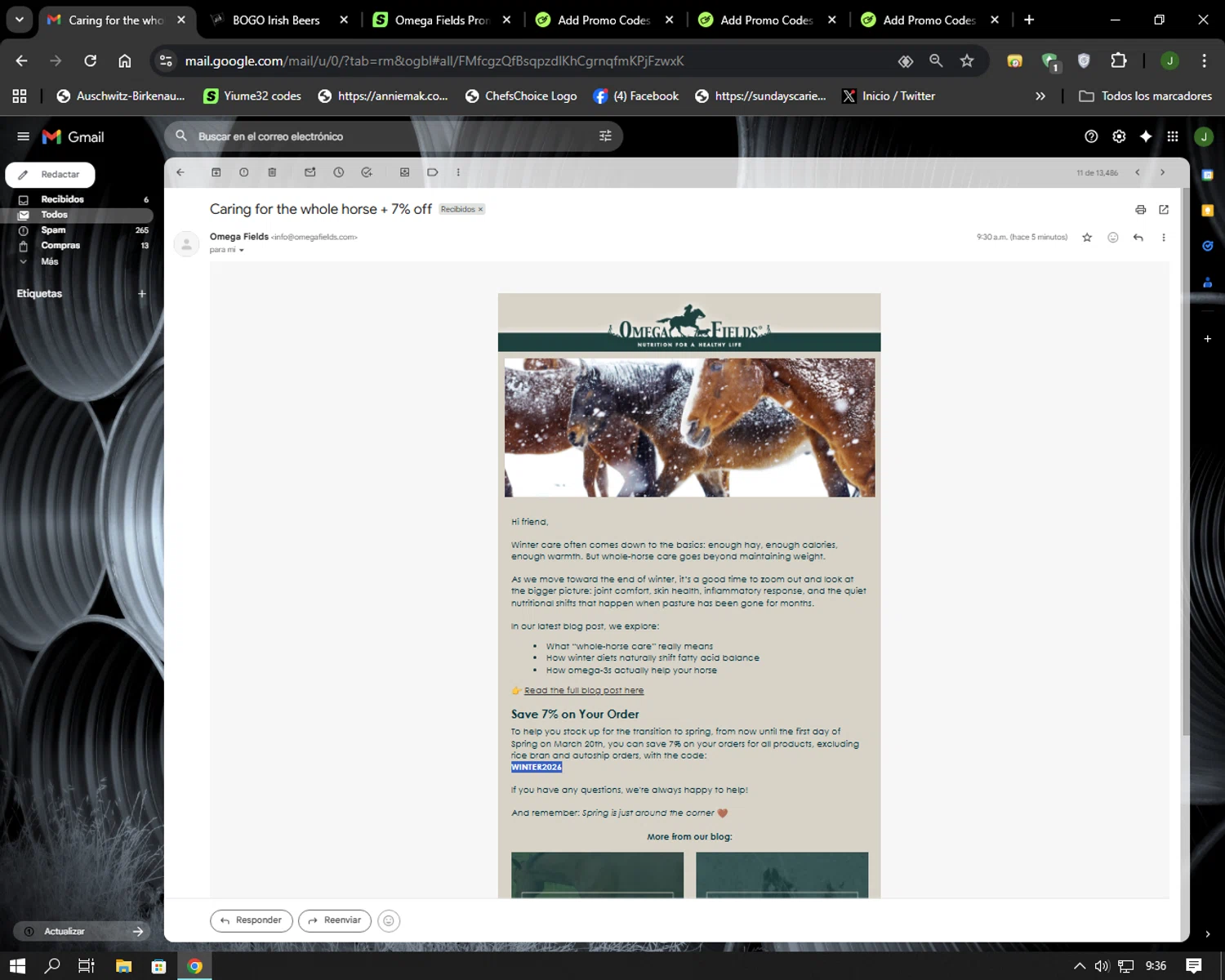The height and width of the screenshot is (980, 1225).
Task: Get add-ons plus in side panel
Action: tap(1208, 338)
